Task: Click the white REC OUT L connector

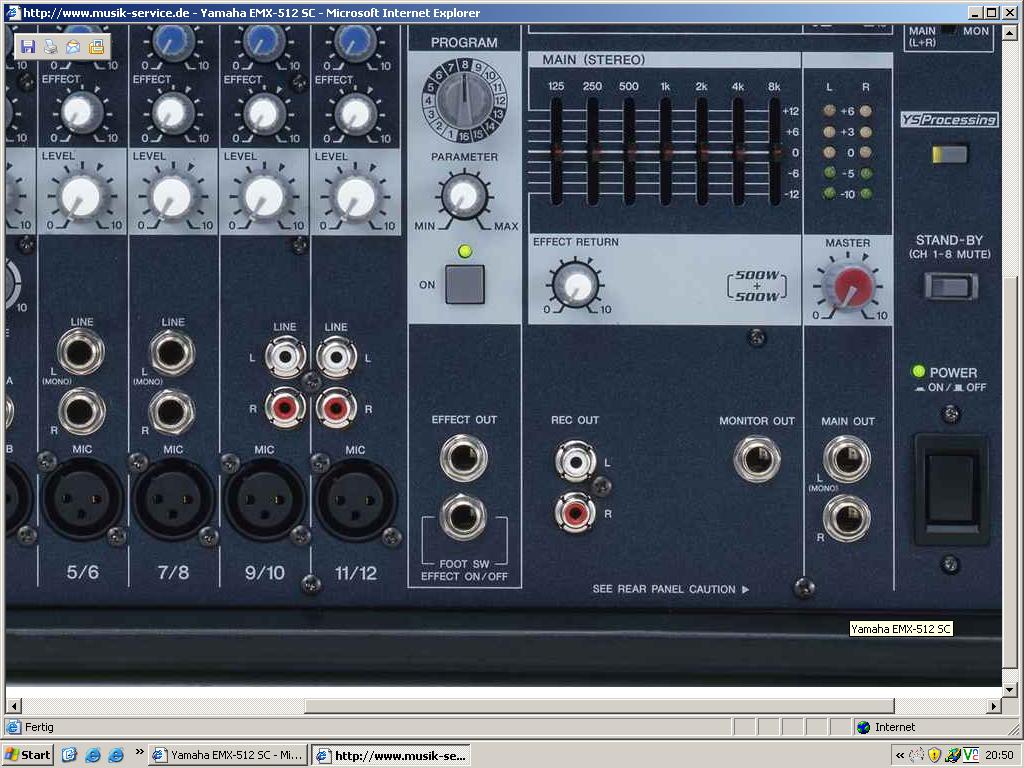Action: pos(575,462)
